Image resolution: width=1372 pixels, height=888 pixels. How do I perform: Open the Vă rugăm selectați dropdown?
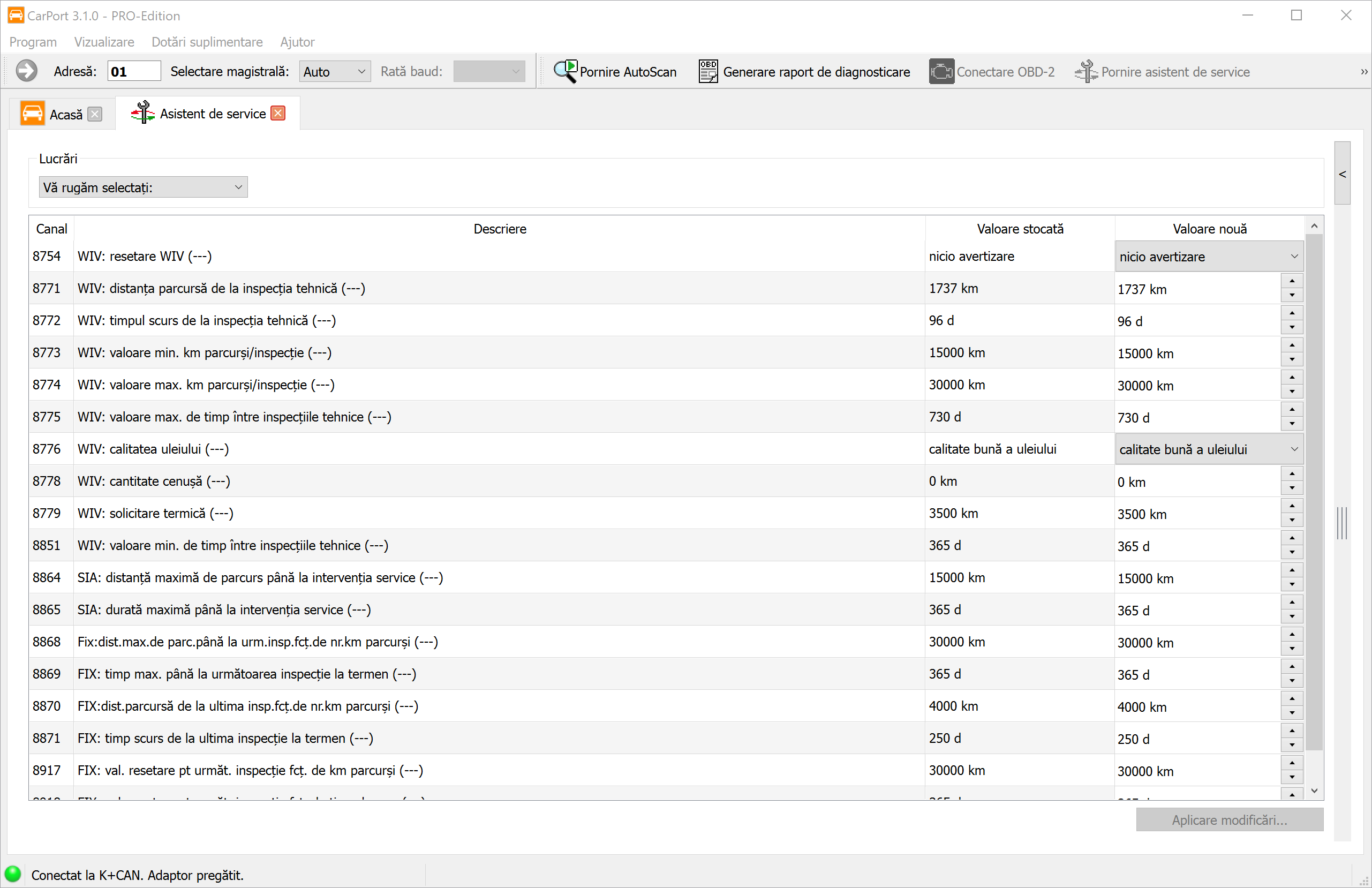(x=143, y=187)
